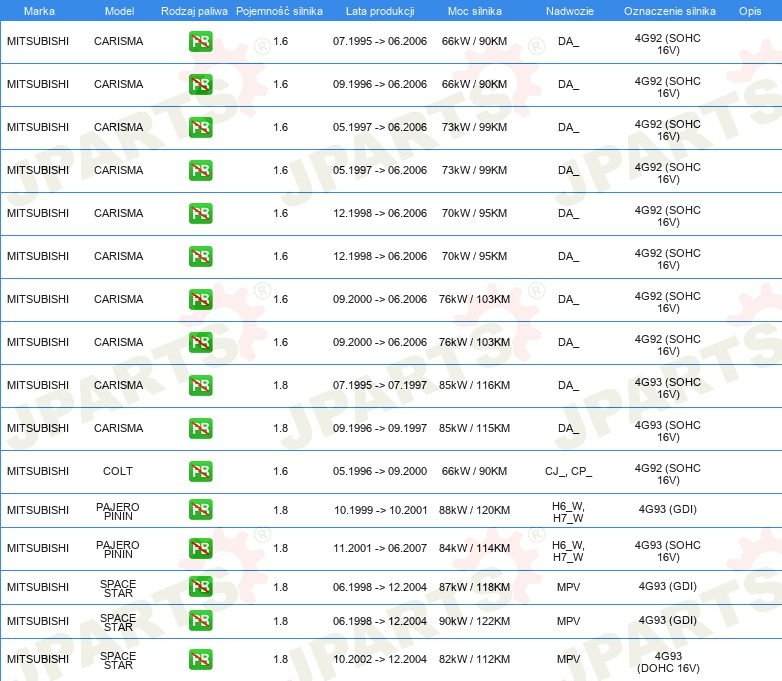The height and width of the screenshot is (681, 782).
Task: Click the Pojemność silnika column header
Action: tap(280, 11)
